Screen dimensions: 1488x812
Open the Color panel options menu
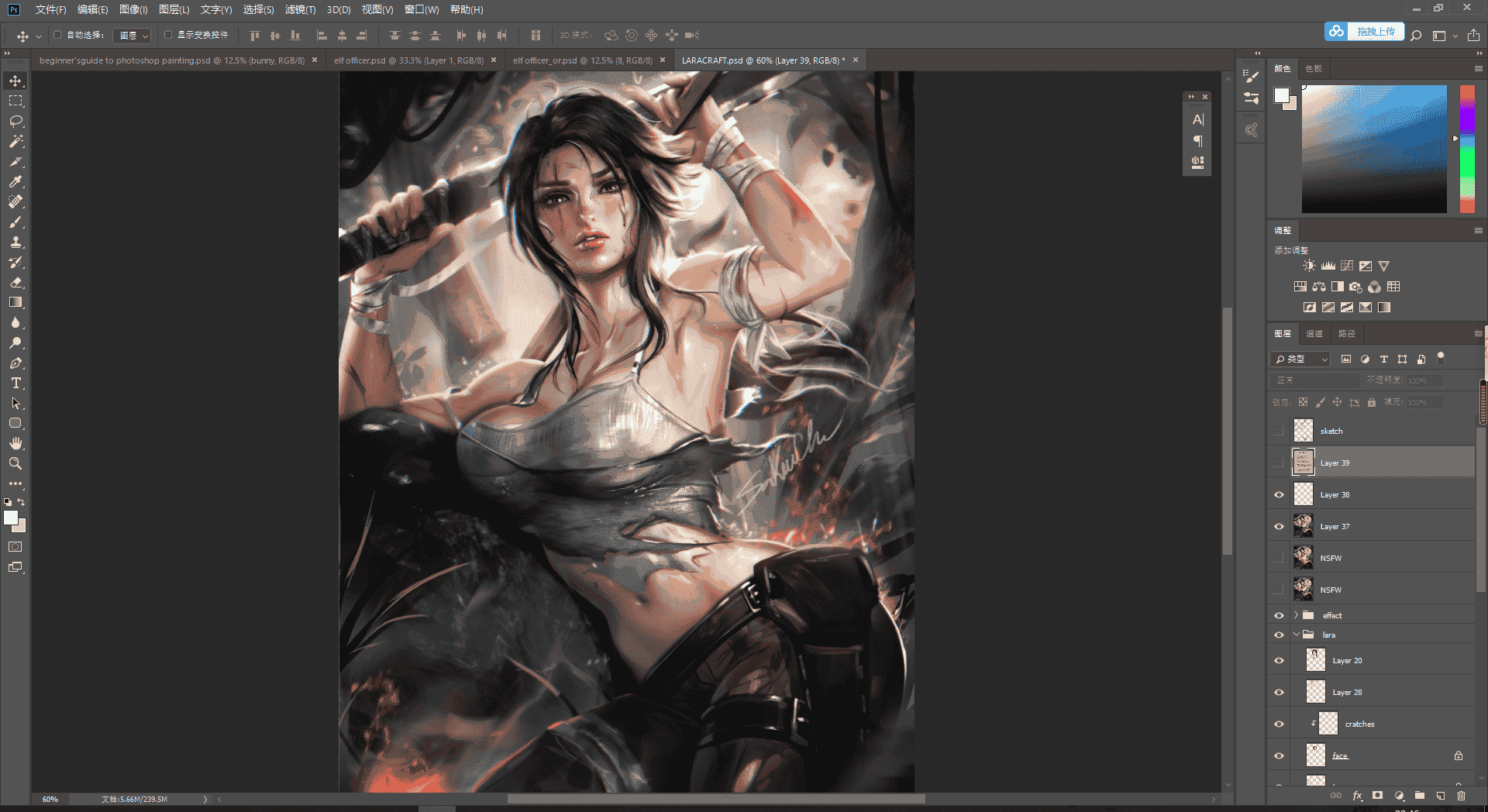coord(1478,69)
